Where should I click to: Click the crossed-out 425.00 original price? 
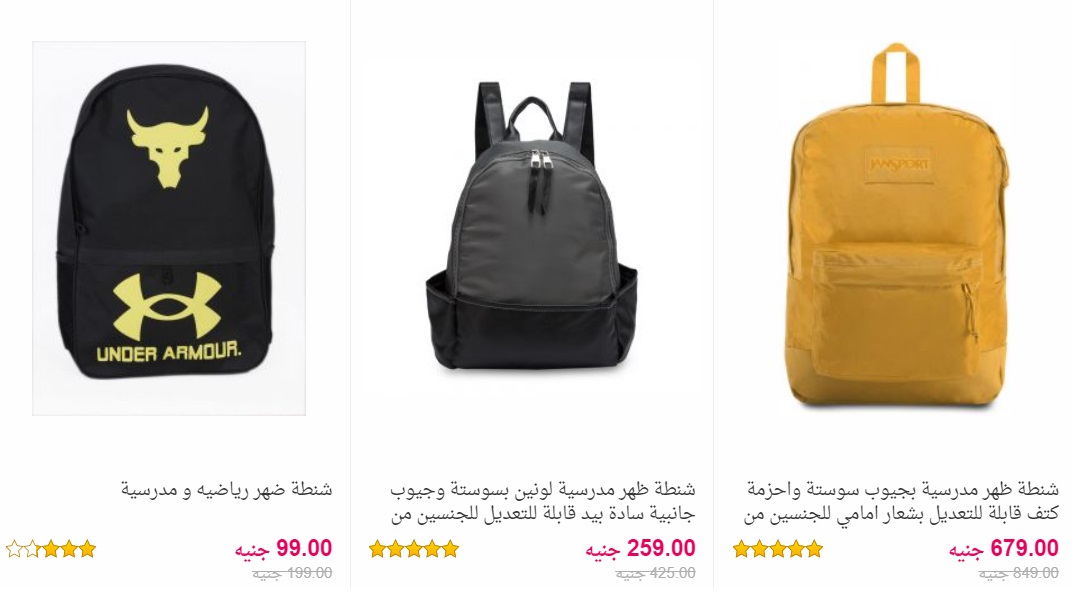pos(656,573)
